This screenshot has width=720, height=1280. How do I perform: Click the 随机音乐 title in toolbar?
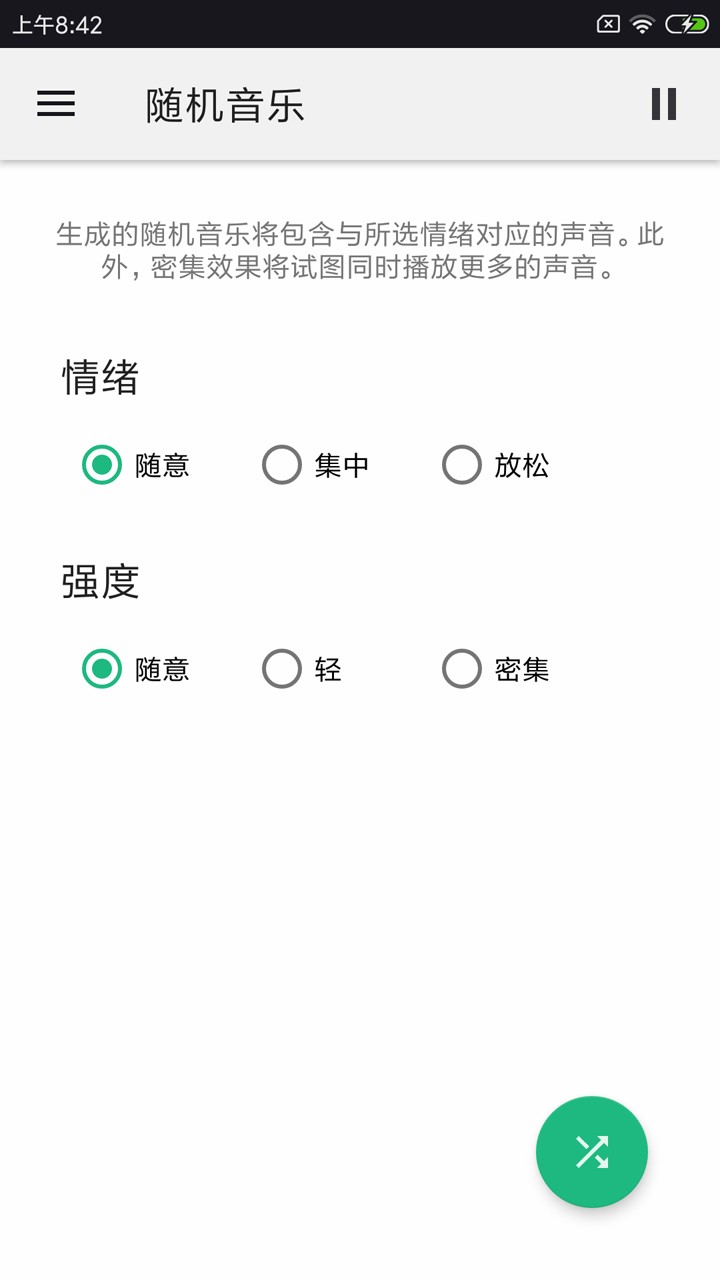(x=225, y=105)
